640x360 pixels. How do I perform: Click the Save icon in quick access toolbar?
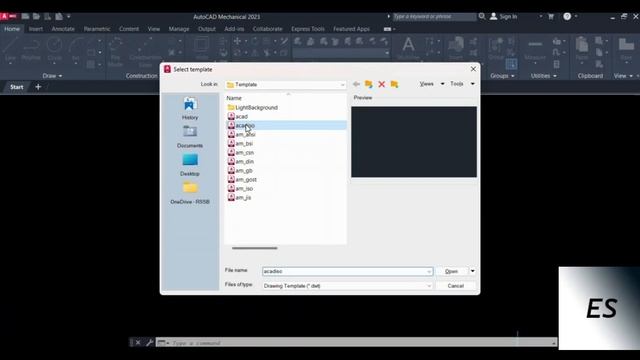coord(48,16)
